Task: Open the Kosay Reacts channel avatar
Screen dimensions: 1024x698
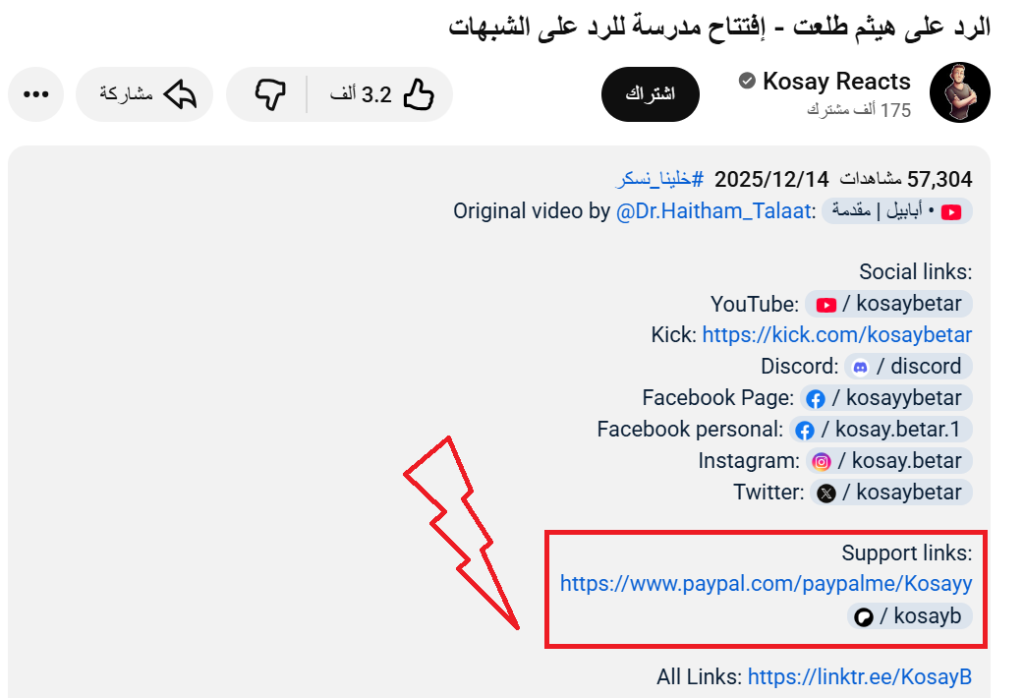Action: tap(959, 93)
